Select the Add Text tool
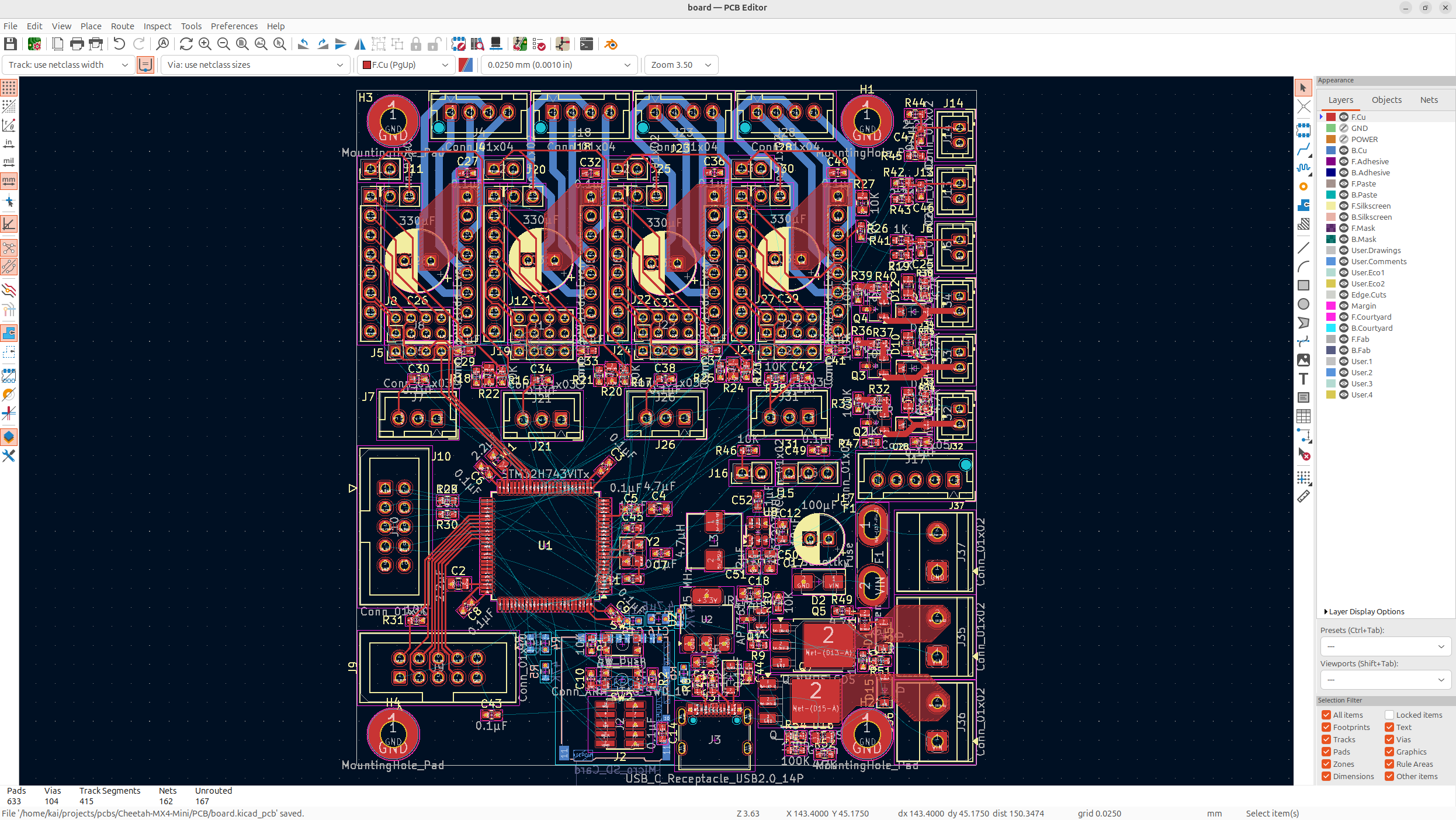This screenshot has height=820, width=1456. (1304, 379)
